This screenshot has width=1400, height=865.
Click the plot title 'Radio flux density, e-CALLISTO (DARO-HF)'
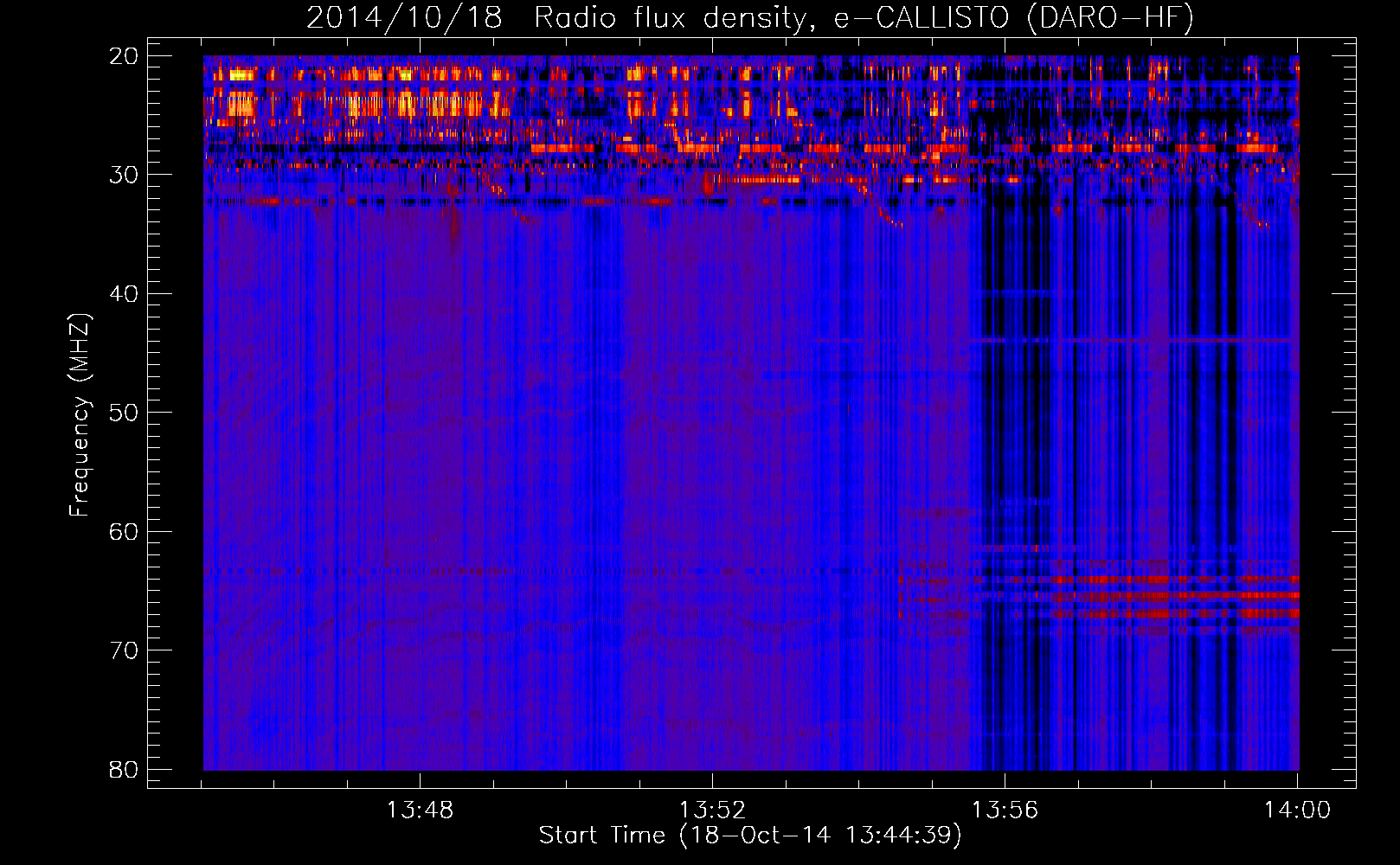(864, 18)
